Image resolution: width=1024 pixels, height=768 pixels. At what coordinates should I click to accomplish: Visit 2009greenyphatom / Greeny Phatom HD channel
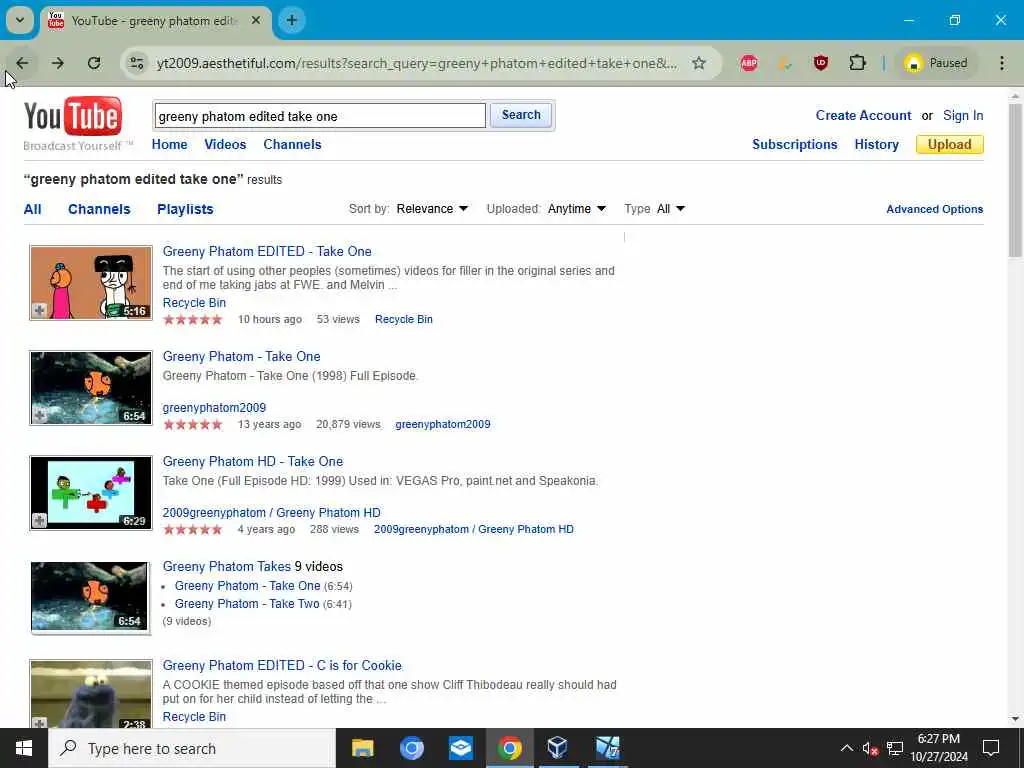[x=272, y=513]
